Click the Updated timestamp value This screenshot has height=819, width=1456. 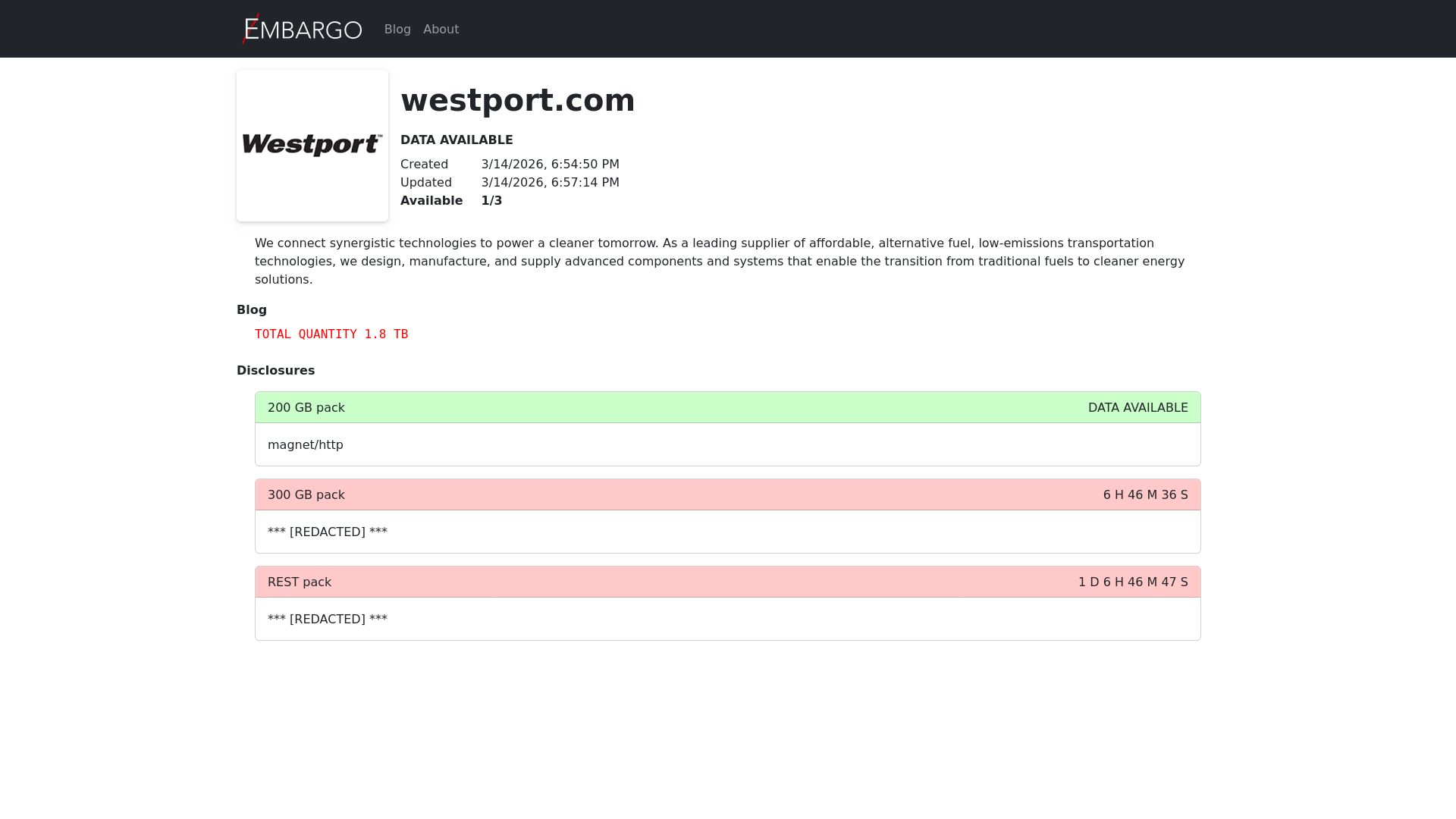click(550, 182)
